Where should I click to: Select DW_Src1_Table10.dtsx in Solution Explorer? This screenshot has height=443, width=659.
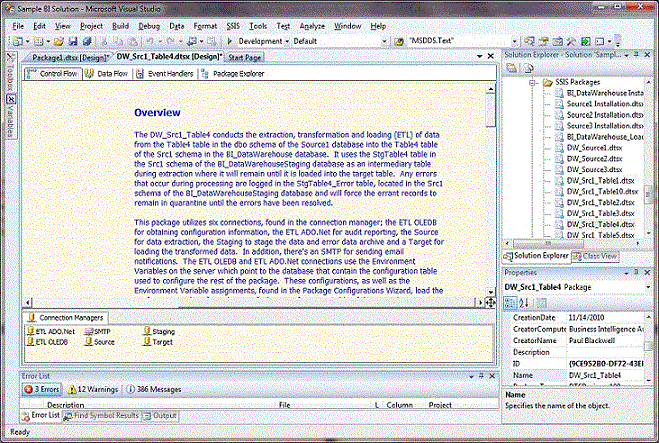pos(602,191)
